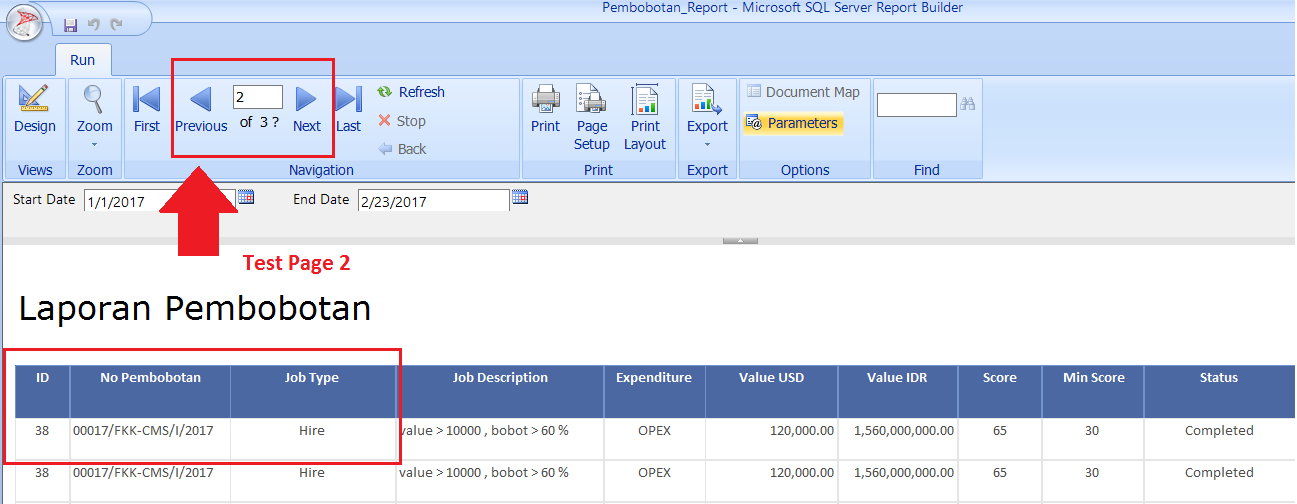This screenshot has height=504, width=1297.
Task: Stop report rendering
Action: [x=402, y=121]
